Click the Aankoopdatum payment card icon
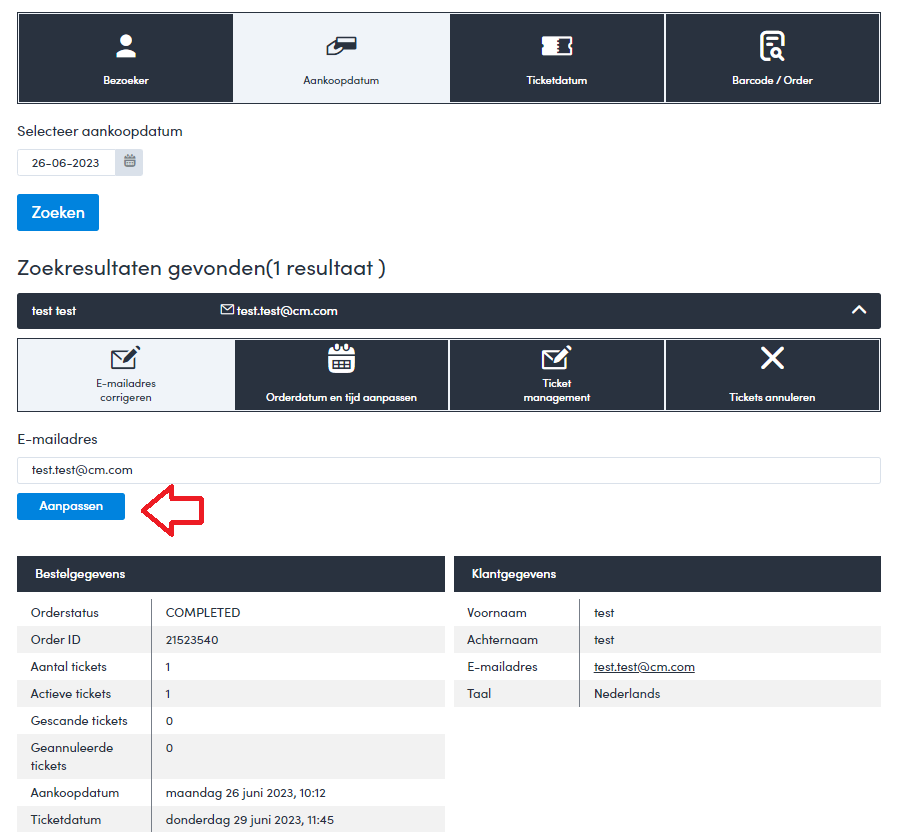This screenshot has width=913, height=835. (341, 46)
